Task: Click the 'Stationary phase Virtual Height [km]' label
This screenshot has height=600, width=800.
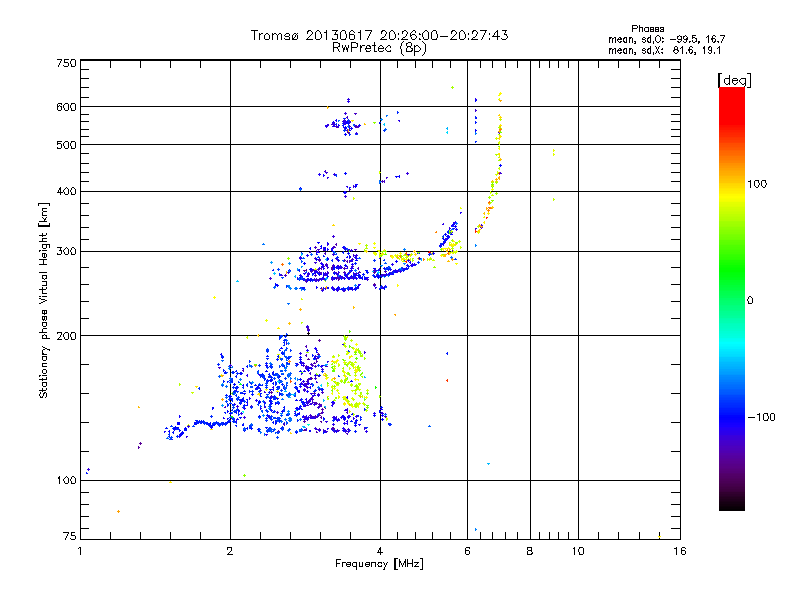Action: click(43, 300)
